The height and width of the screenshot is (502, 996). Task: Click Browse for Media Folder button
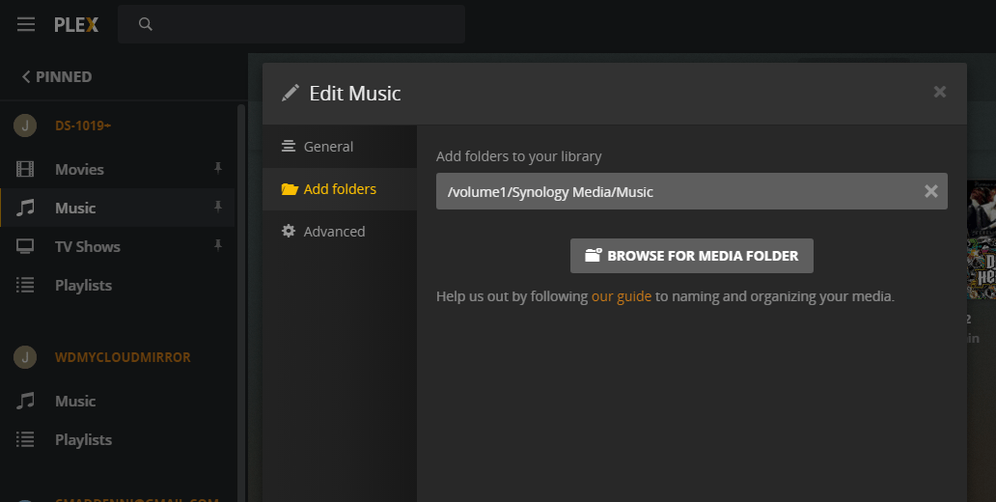(x=692, y=256)
